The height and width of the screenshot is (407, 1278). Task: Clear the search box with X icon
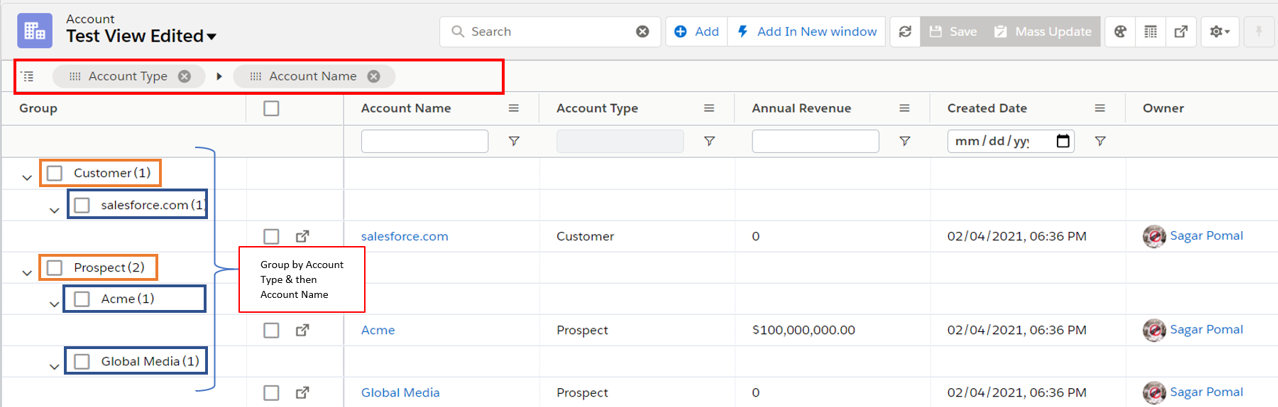point(643,32)
